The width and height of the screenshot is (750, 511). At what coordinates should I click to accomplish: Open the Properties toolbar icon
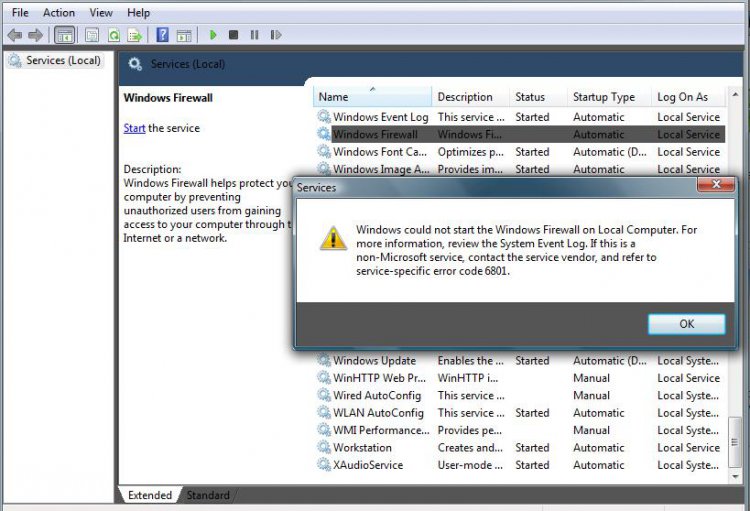tap(92, 35)
